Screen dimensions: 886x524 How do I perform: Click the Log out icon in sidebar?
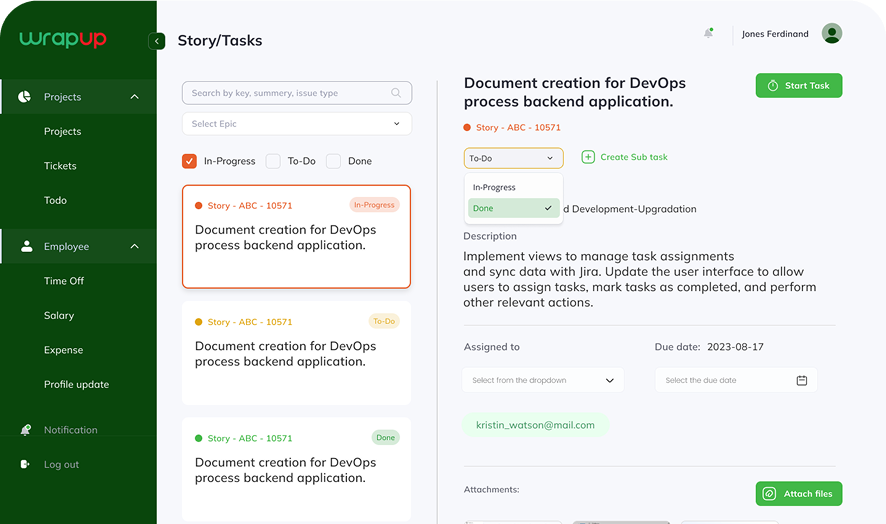point(26,464)
